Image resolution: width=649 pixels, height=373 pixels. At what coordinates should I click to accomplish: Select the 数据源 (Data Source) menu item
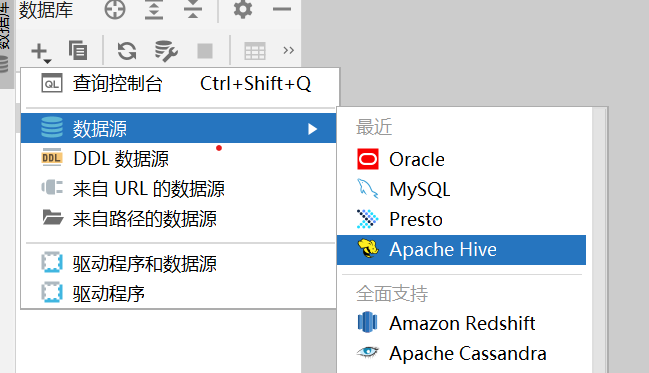coord(178,128)
